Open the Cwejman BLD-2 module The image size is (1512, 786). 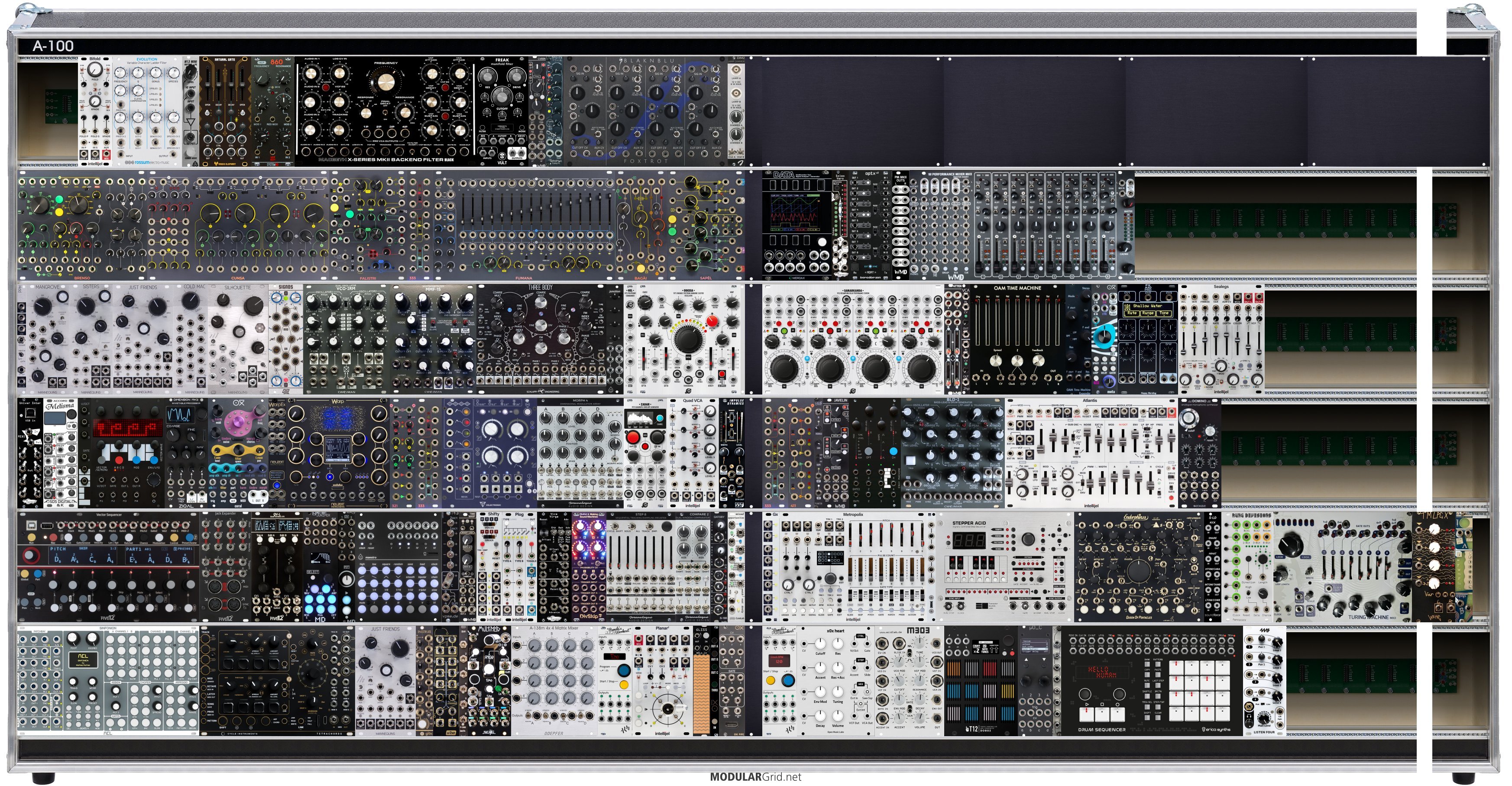[x=952, y=453]
